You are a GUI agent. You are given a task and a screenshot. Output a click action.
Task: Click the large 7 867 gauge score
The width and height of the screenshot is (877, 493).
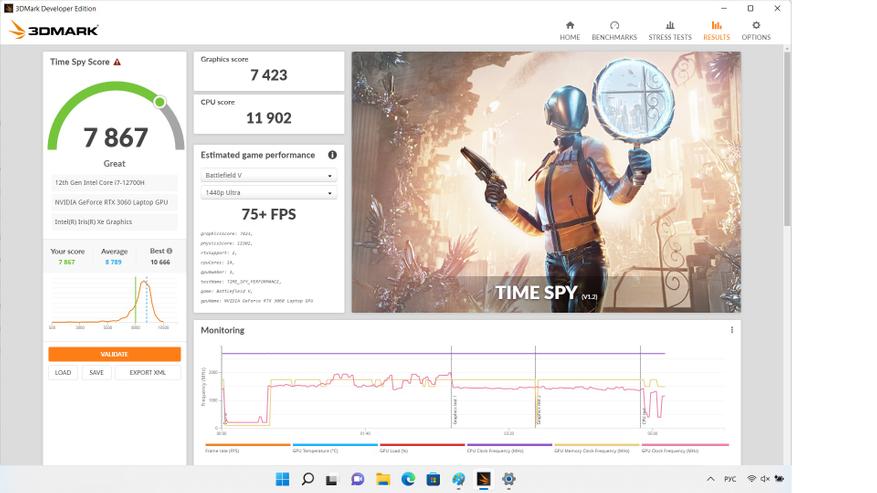point(116,138)
